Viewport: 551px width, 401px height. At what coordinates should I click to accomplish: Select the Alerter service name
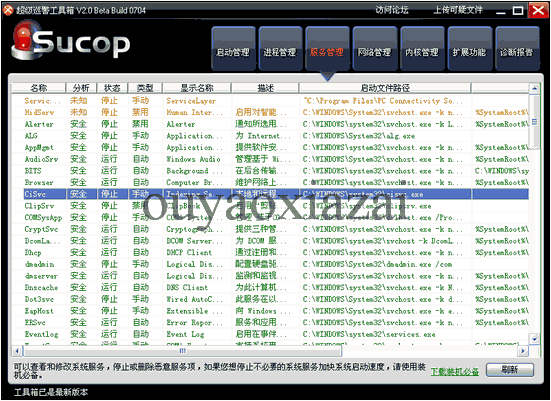(39, 124)
